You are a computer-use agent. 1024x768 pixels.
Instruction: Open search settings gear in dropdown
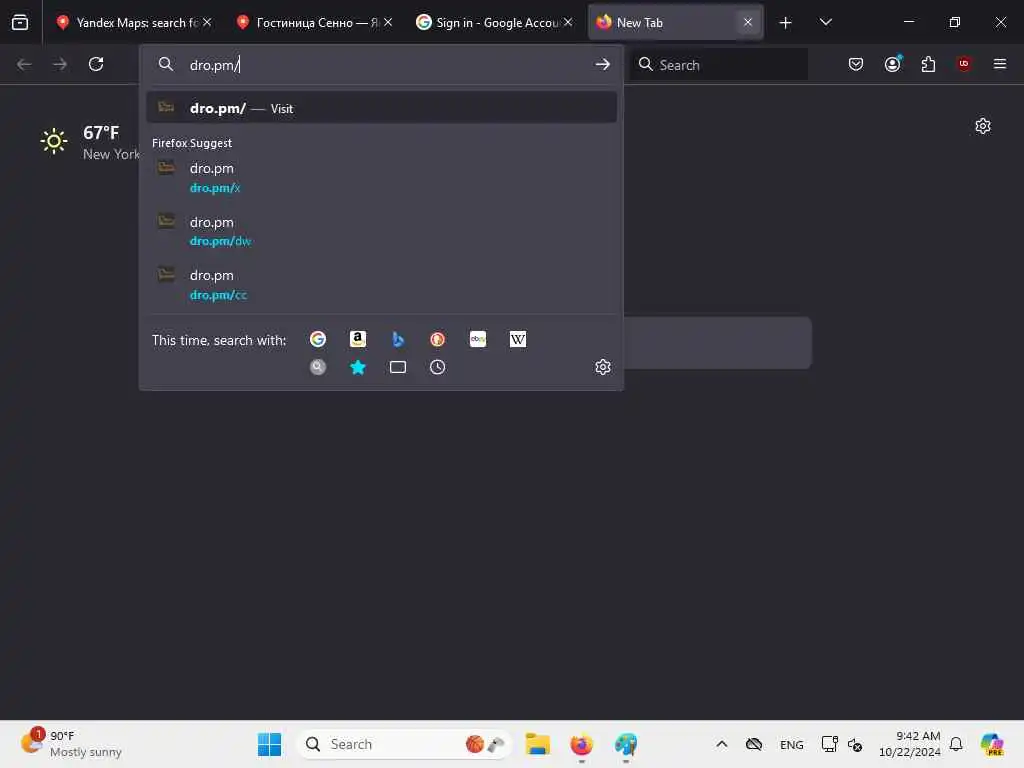(603, 367)
